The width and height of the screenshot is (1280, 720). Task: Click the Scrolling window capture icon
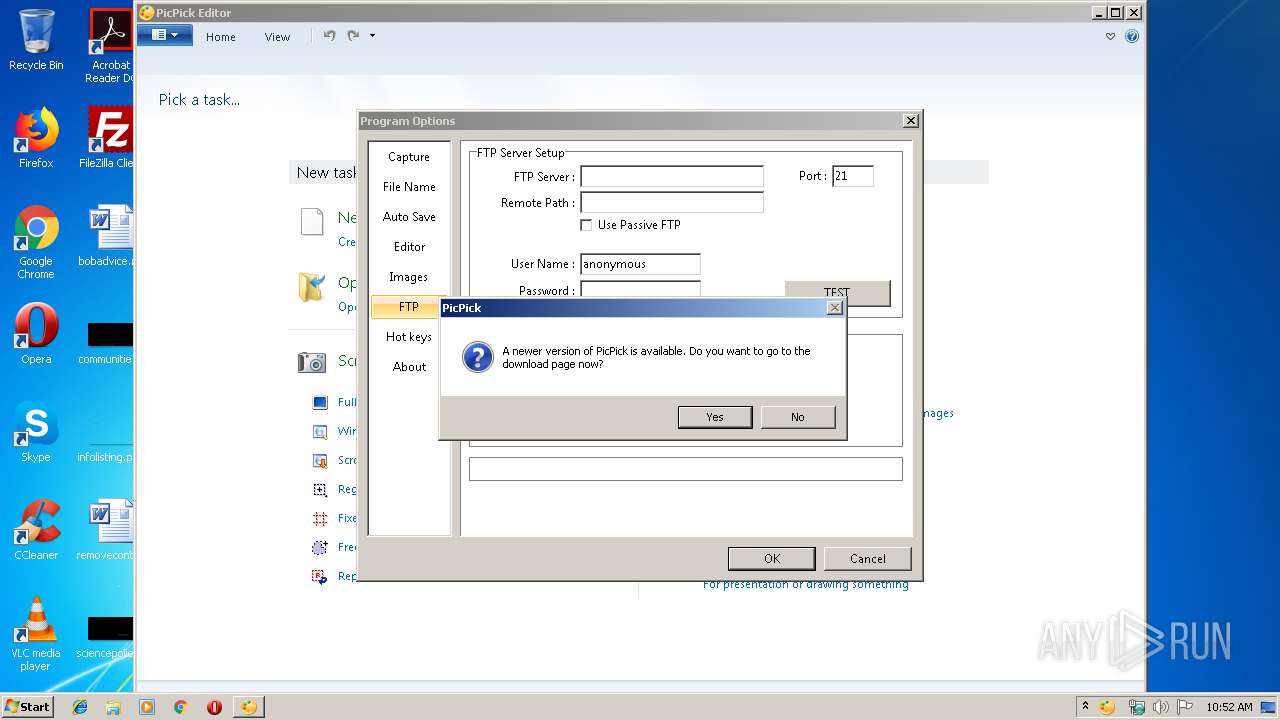[320, 461]
